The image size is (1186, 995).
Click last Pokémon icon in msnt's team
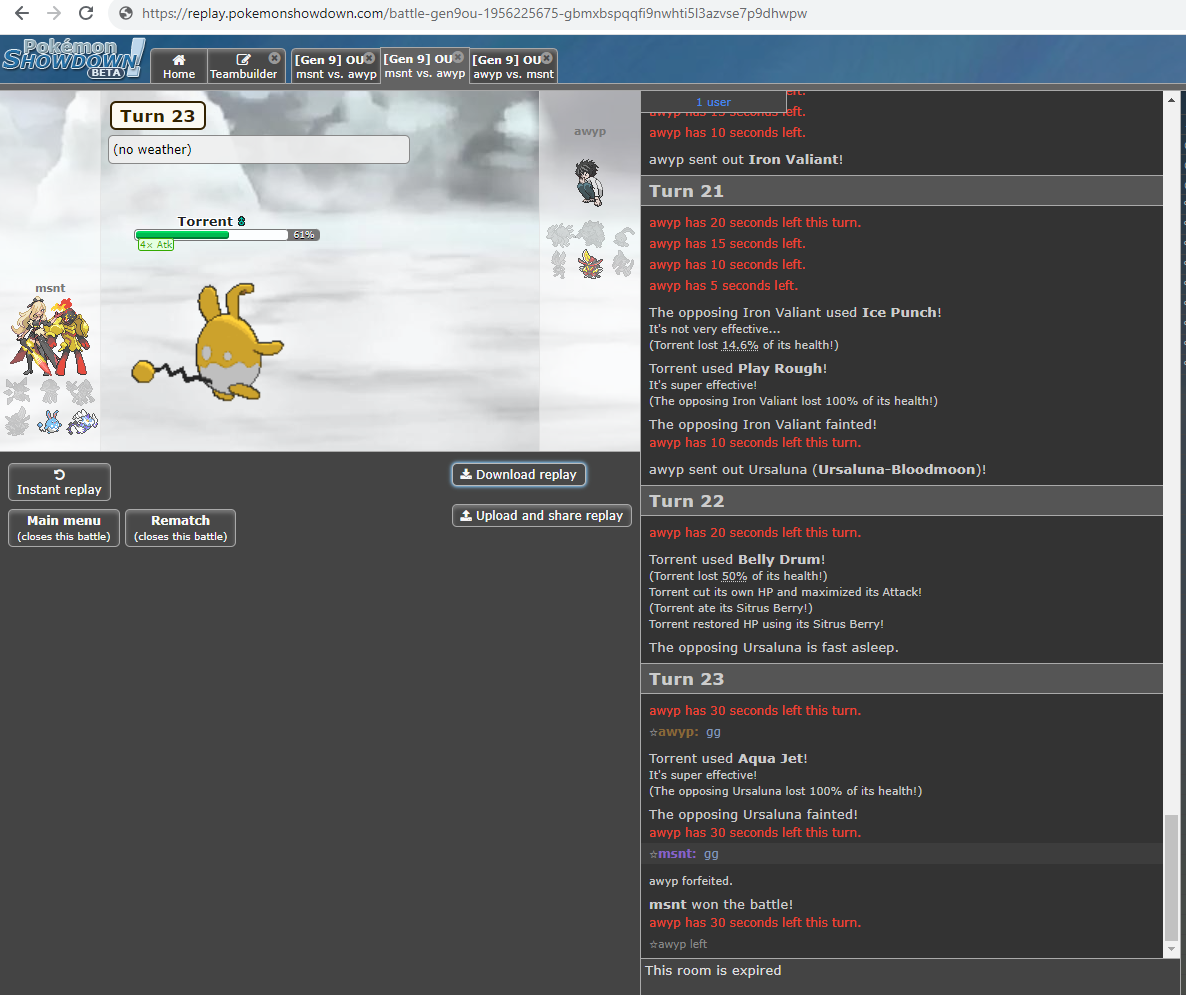[81, 421]
